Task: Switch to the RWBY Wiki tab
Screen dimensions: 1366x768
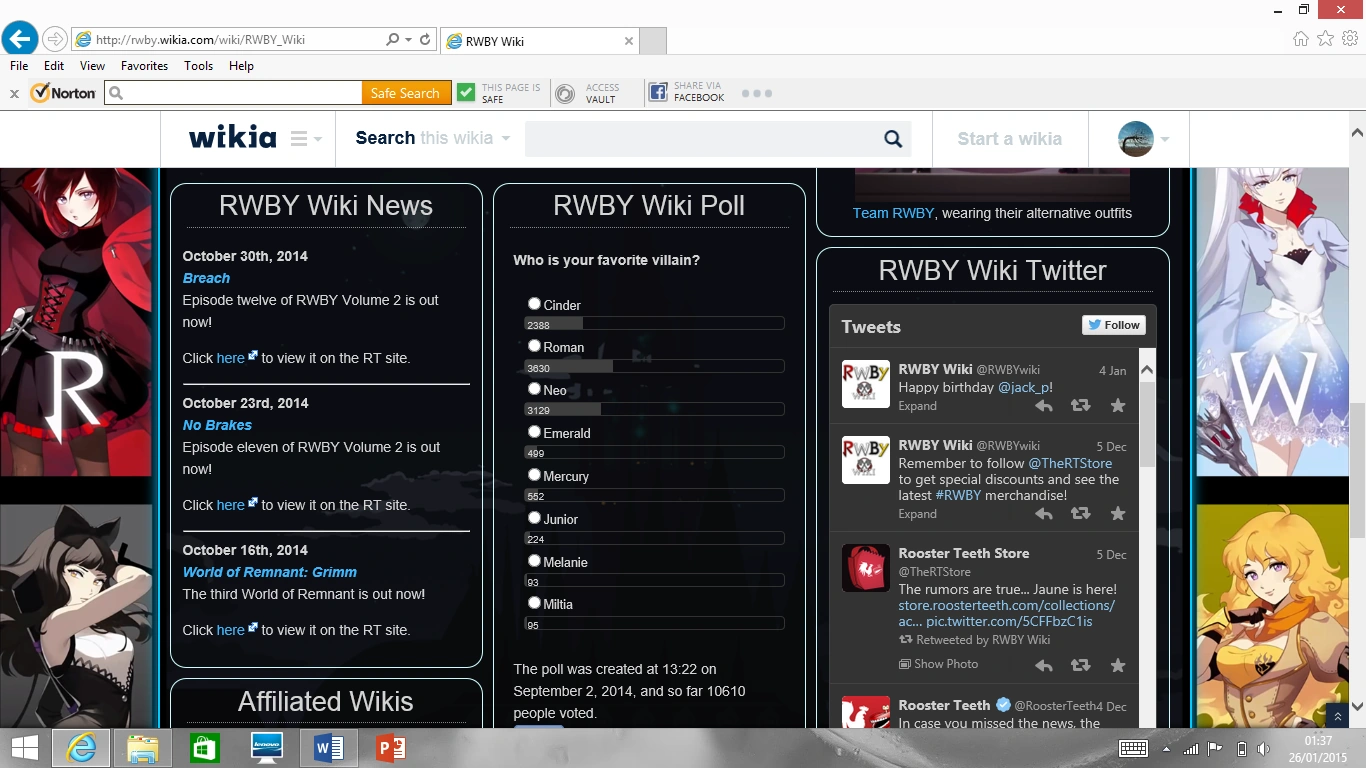Action: tap(539, 41)
